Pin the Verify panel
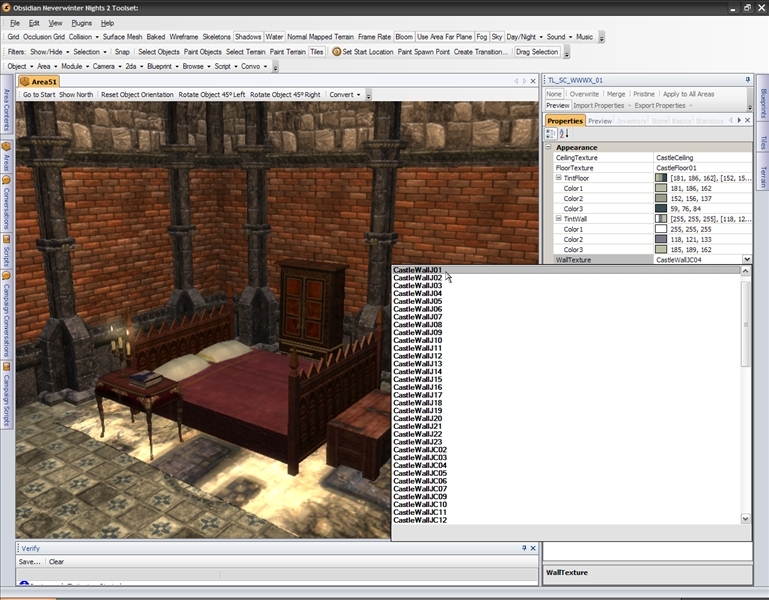The width and height of the screenshot is (769, 600). click(x=523, y=548)
